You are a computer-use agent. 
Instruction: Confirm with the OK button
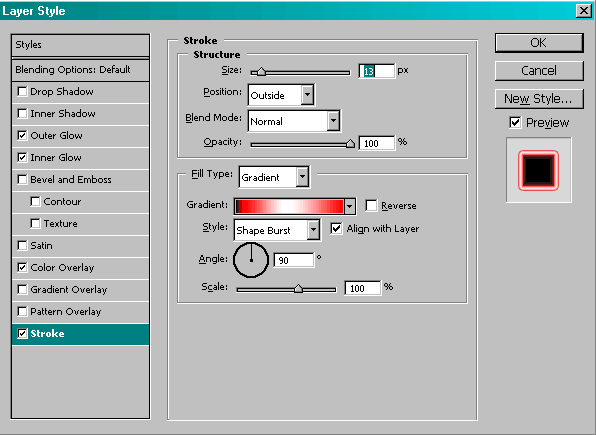pyautogui.click(x=539, y=43)
